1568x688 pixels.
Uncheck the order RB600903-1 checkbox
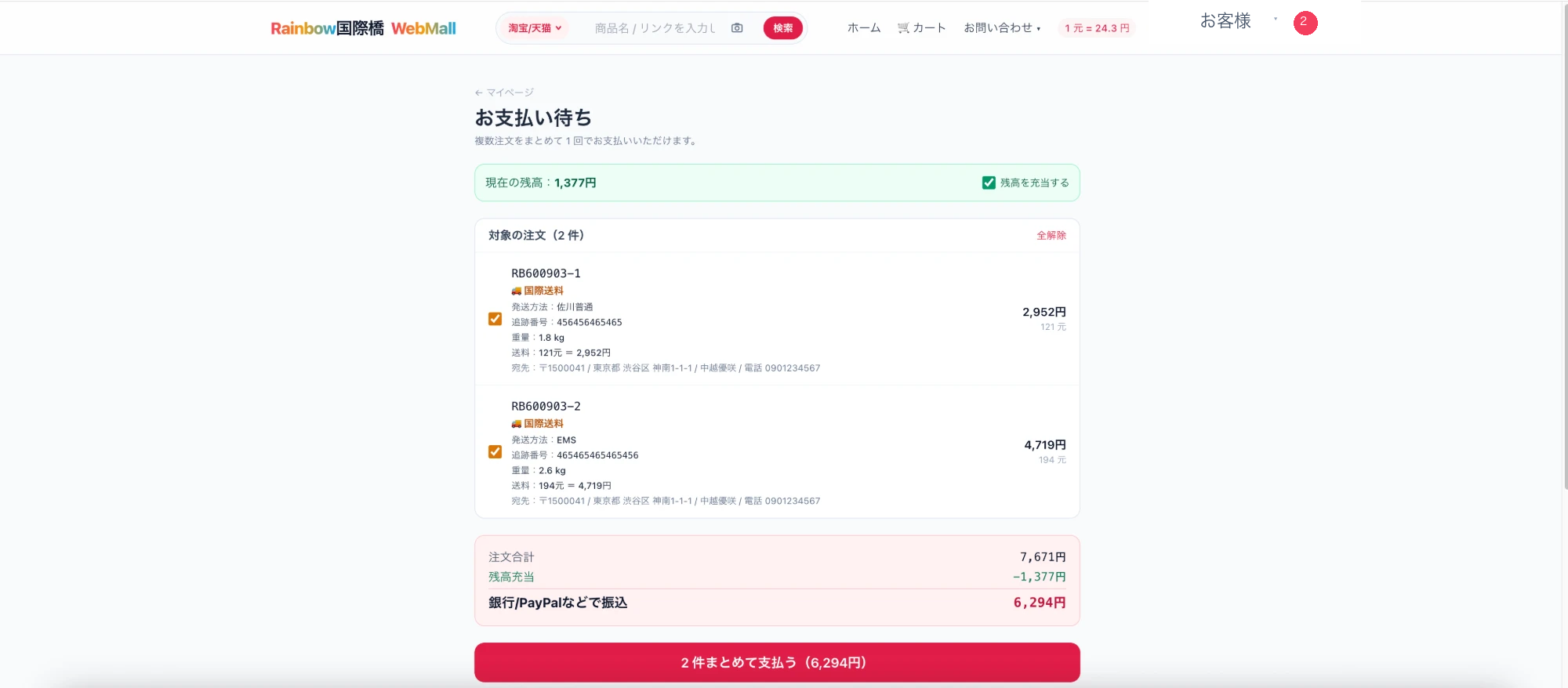coord(495,319)
